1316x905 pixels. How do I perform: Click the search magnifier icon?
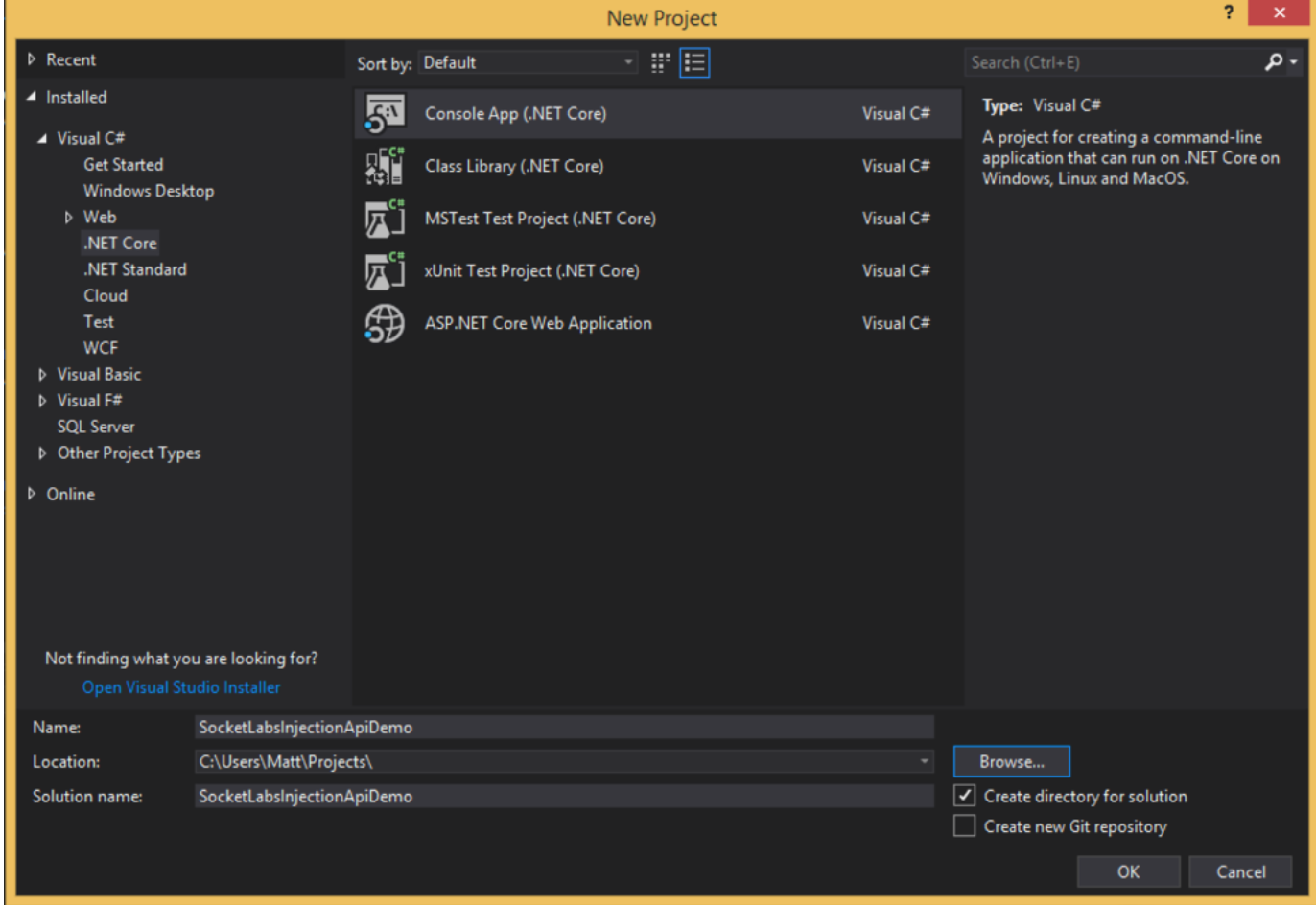click(x=1273, y=62)
